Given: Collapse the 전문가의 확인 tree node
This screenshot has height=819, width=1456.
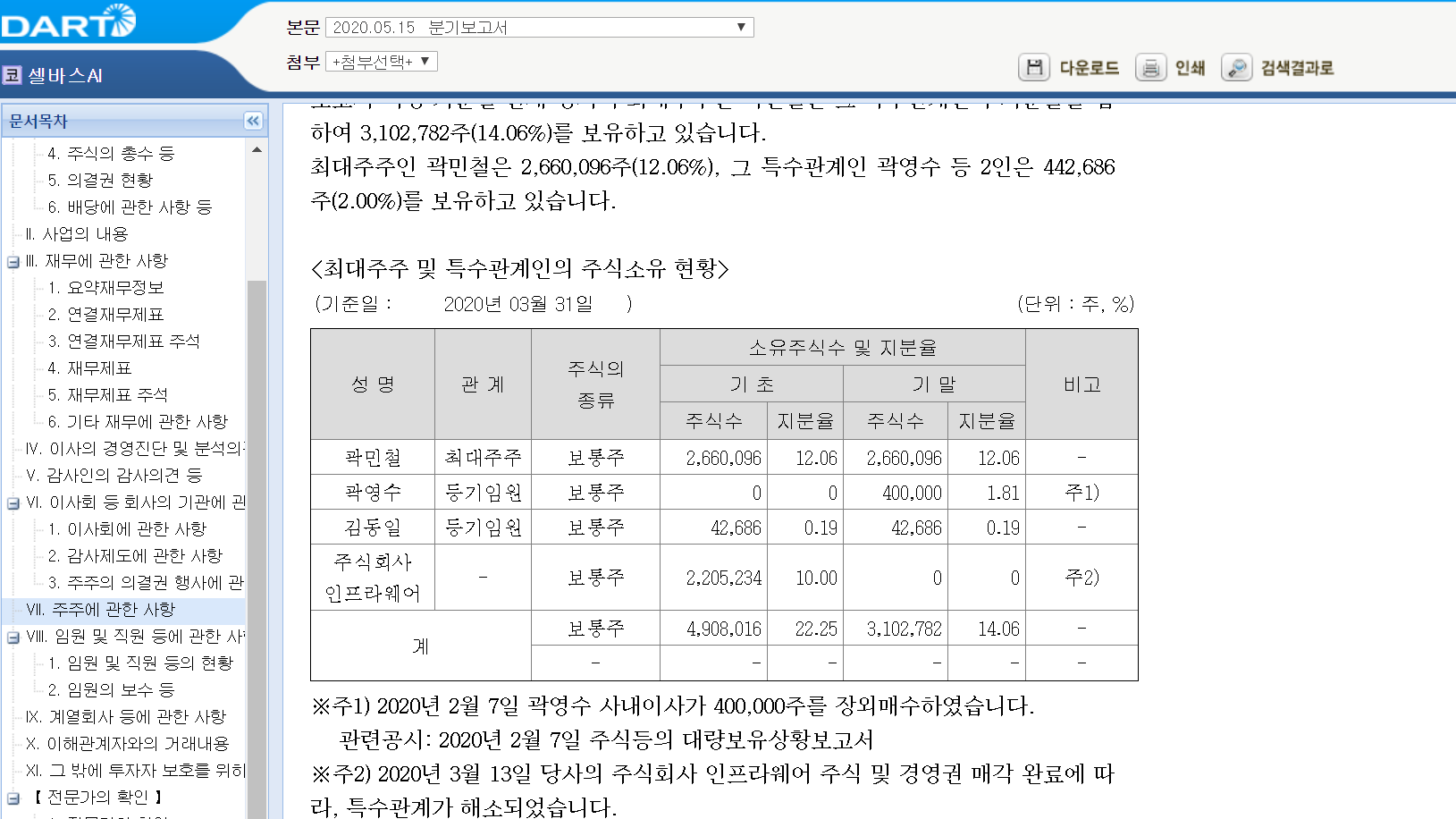Looking at the screenshot, I should coord(13,798).
